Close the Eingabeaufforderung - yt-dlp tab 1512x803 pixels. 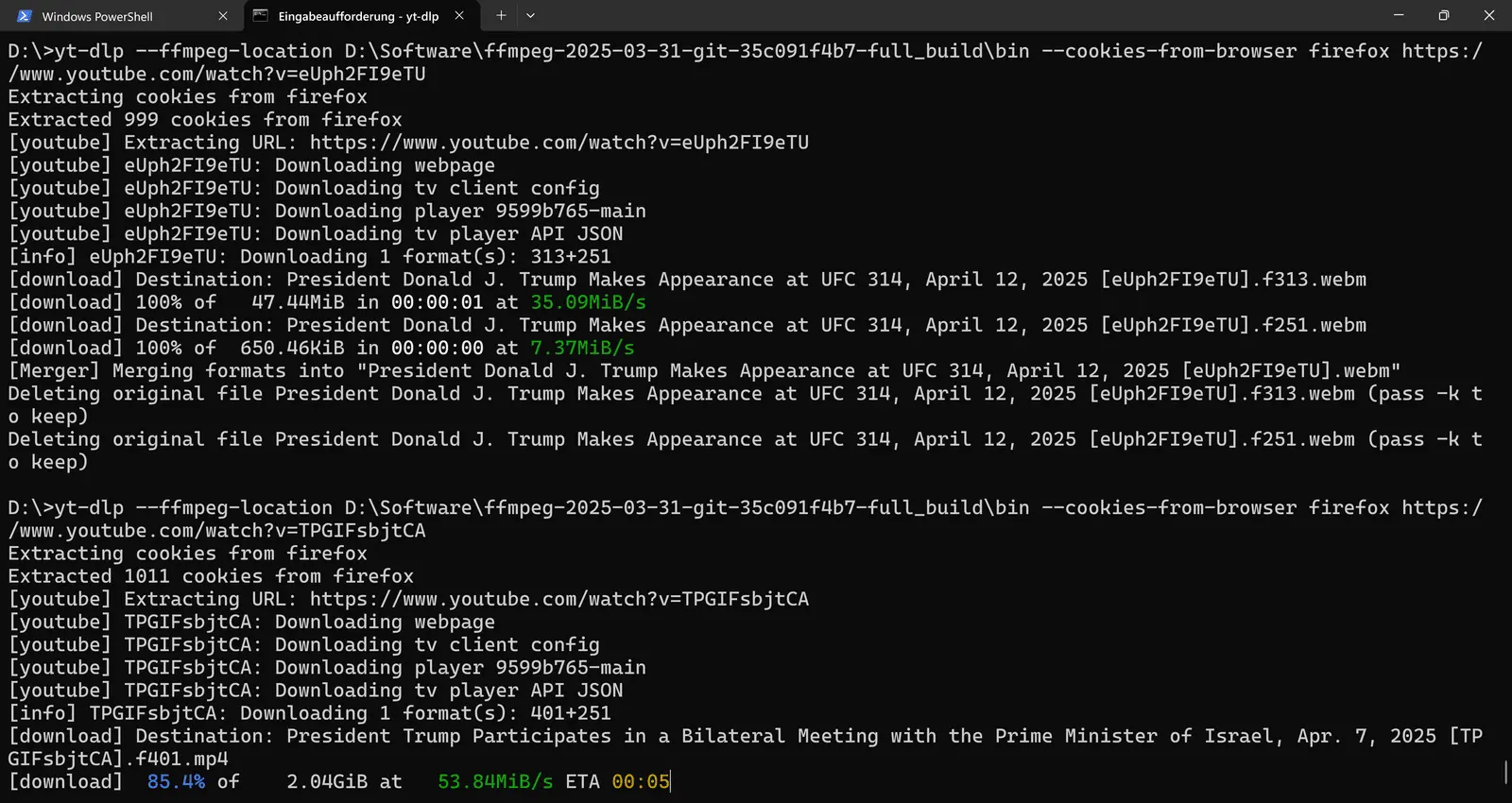tap(459, 16)
